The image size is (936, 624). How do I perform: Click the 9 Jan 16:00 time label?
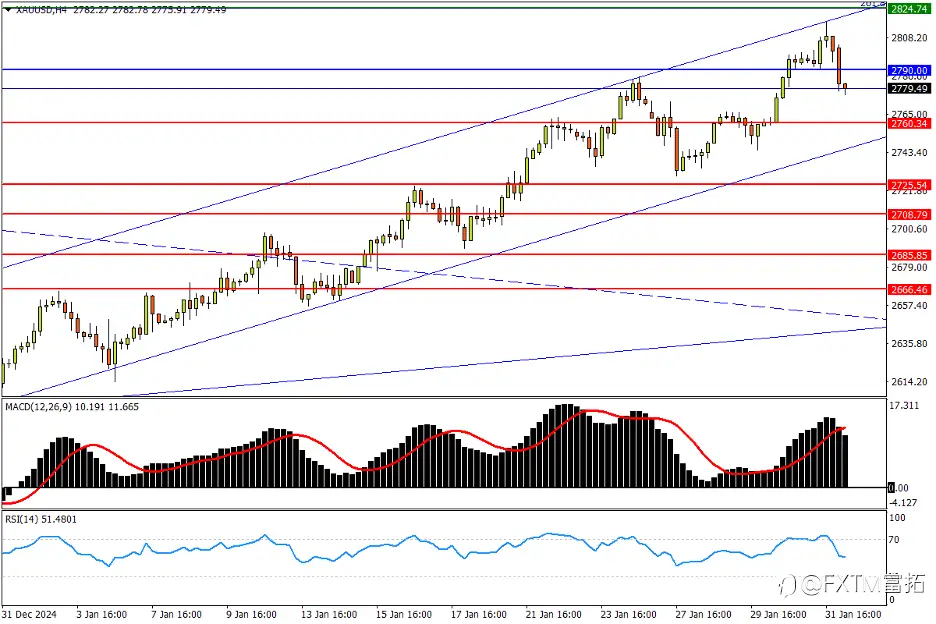(251, 614)
